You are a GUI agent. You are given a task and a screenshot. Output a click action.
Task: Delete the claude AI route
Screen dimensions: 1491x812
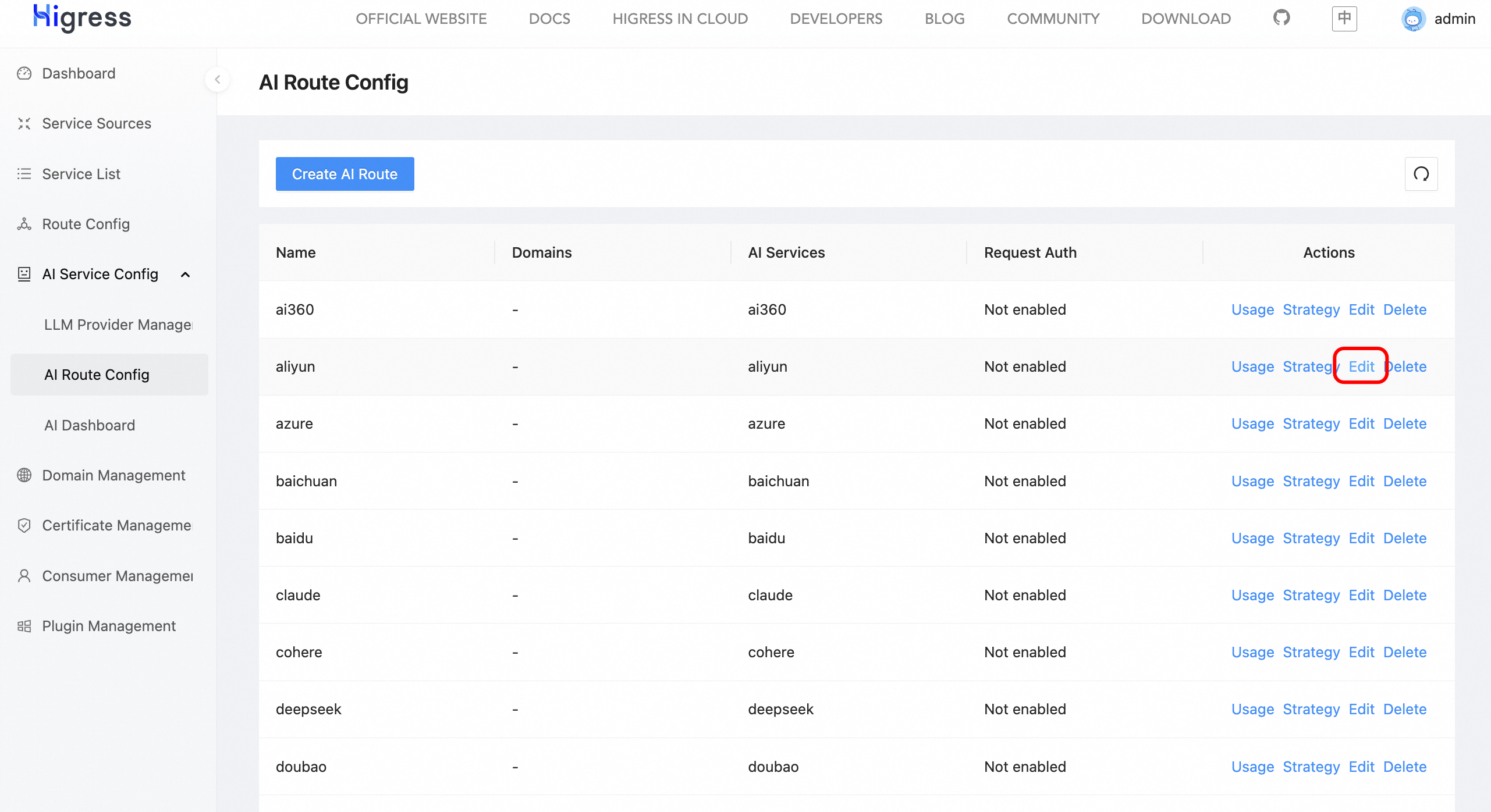(x=1404, y=595)
